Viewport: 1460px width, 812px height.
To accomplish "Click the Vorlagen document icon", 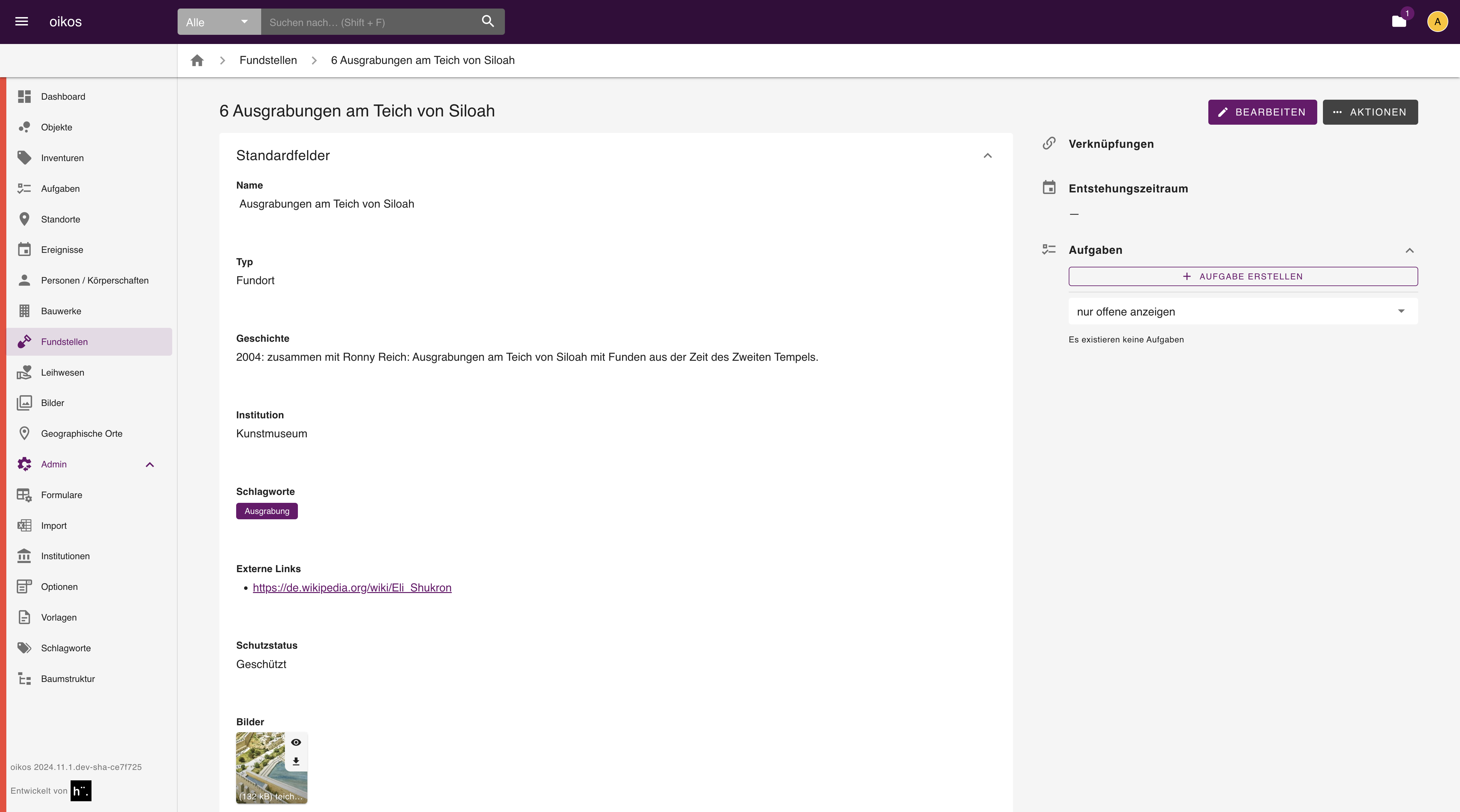I will [24, 617].
